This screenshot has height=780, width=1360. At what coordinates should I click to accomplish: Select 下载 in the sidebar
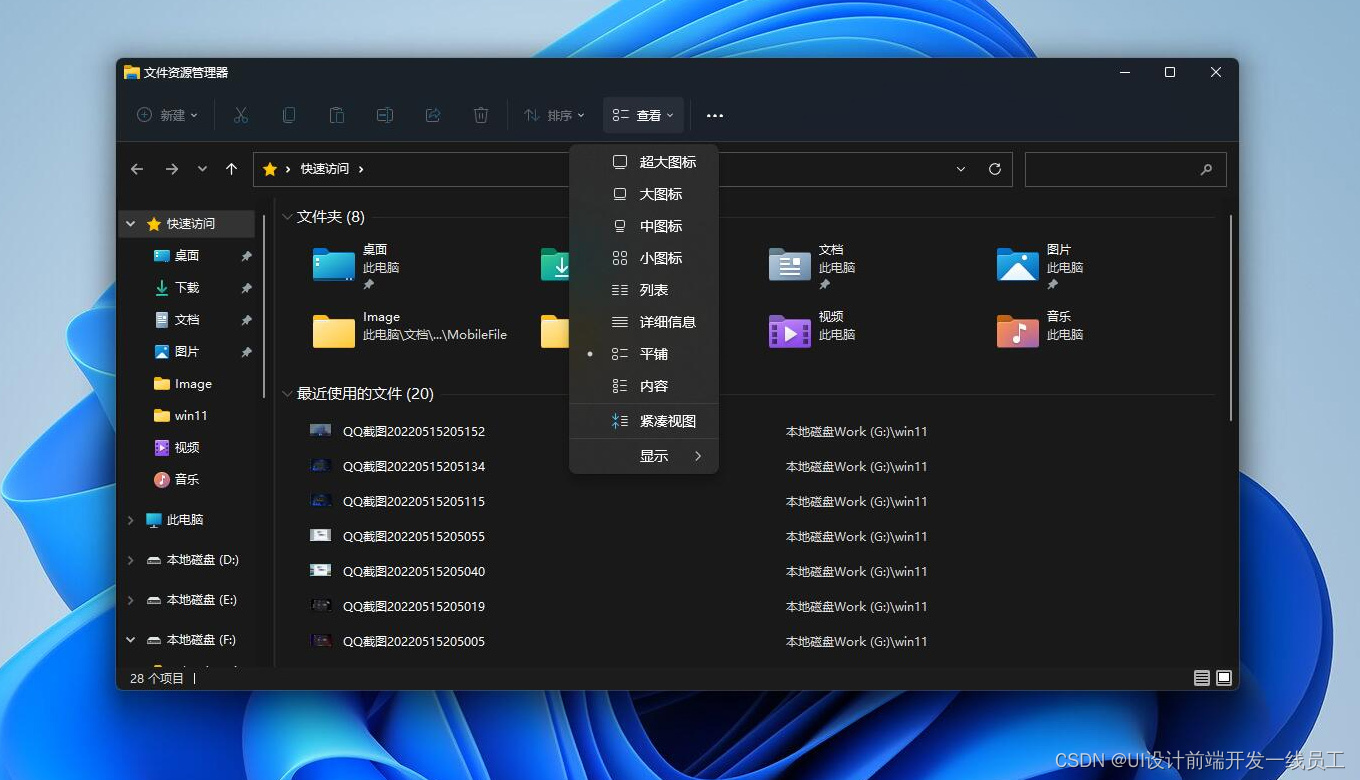pos(187,288)
